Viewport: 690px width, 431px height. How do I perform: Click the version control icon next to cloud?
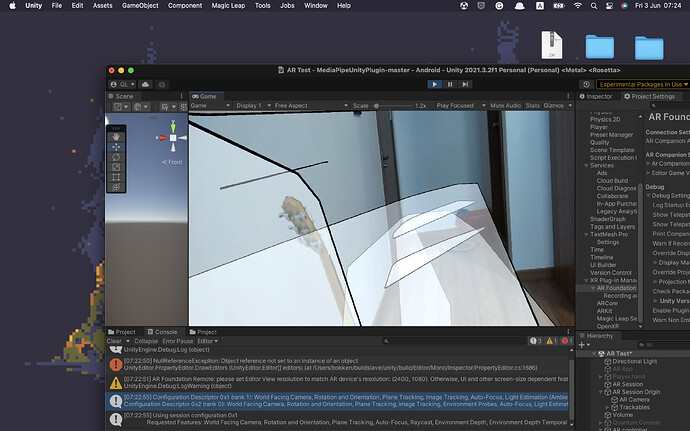161,85
